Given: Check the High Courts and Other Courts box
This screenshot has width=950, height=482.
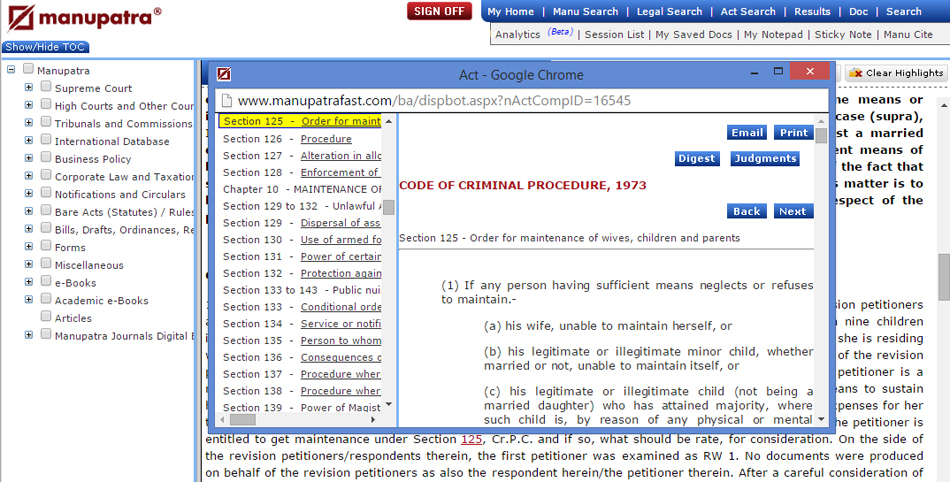Looking at the screenshot, I should (46, 104).
